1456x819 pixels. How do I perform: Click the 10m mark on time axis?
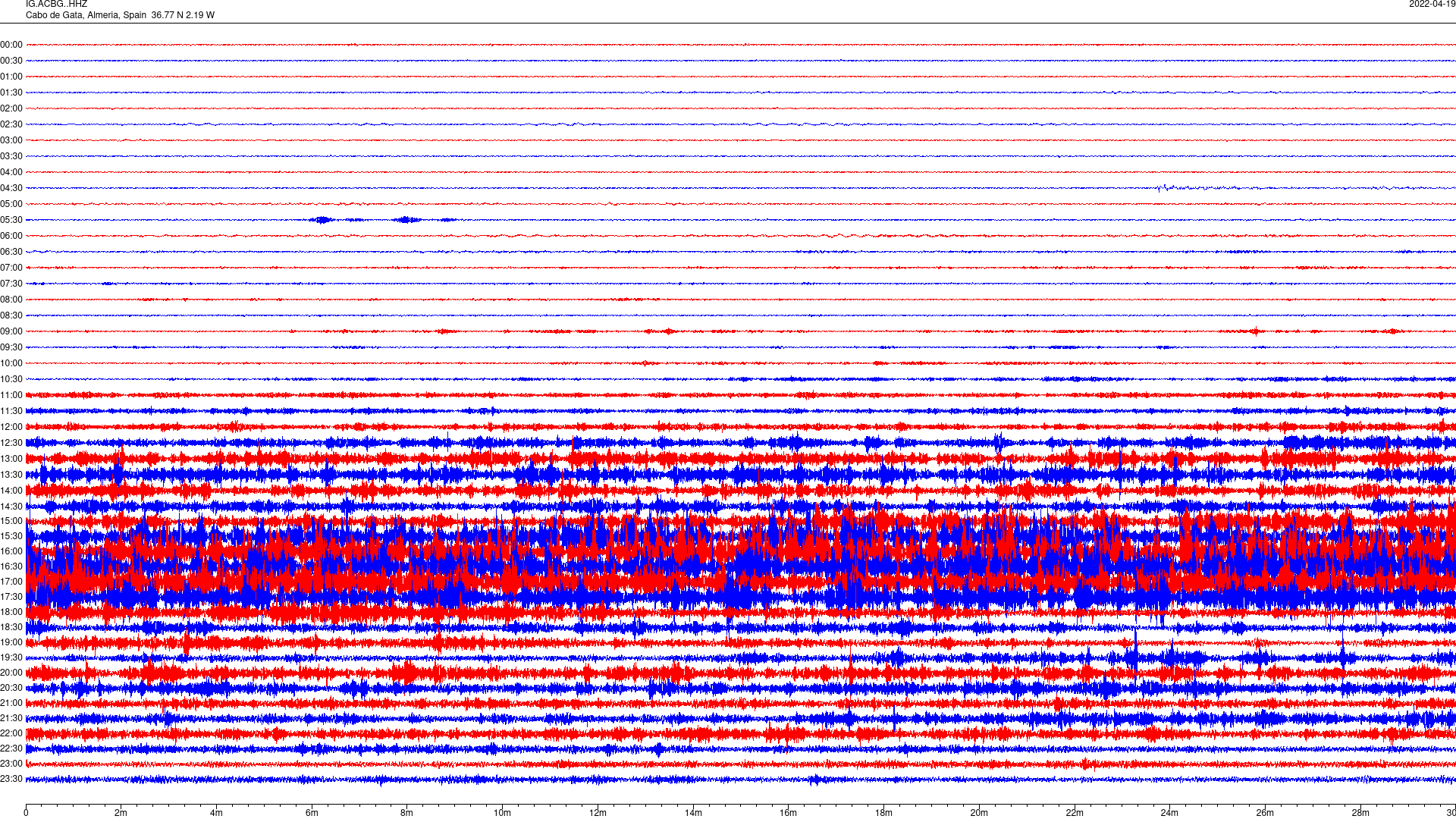click(502, 813)
